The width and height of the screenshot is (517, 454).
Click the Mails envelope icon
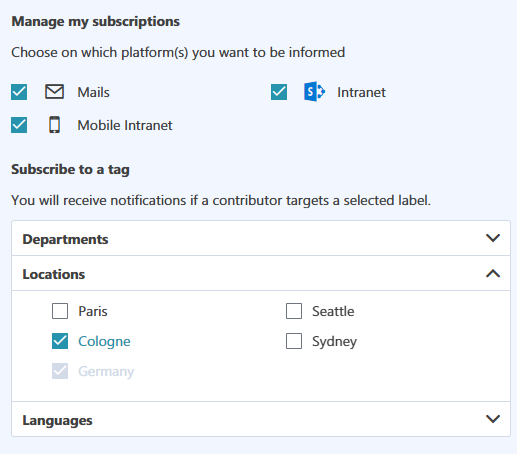coord(54,92)
